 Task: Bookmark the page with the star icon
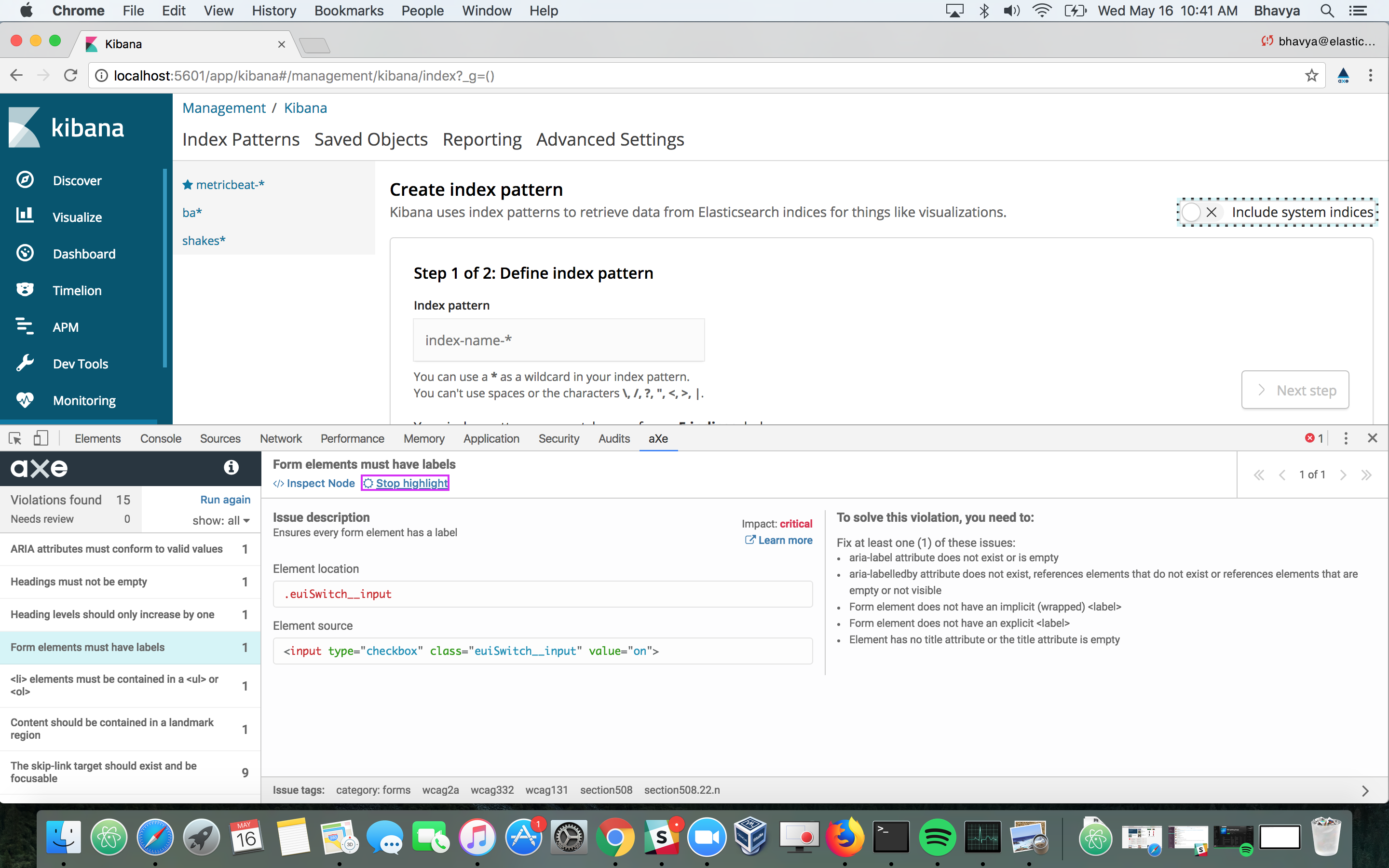pos(1311,75)
